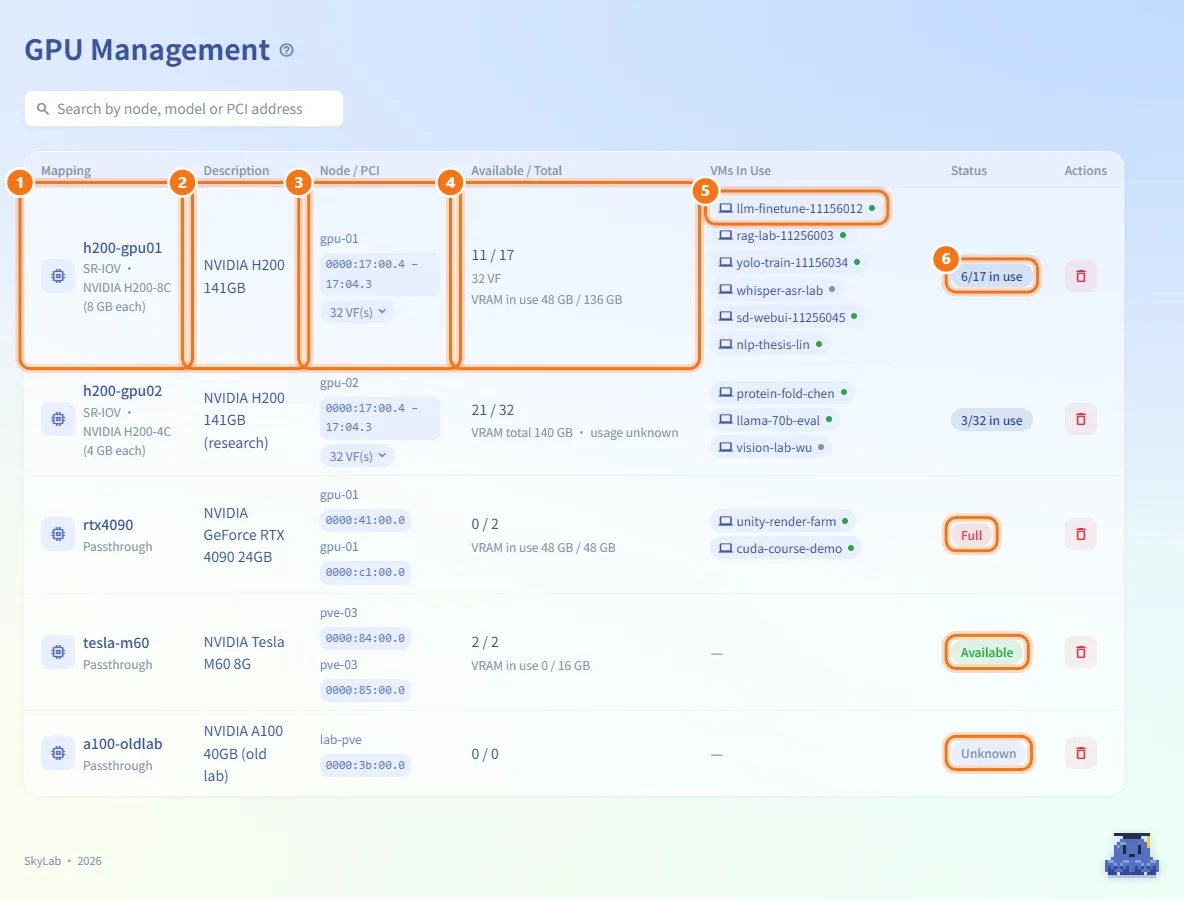This screenshot has height=900, width=1184.
Task: Click the help icon beside GPU Management
Action: click(286, 51)
